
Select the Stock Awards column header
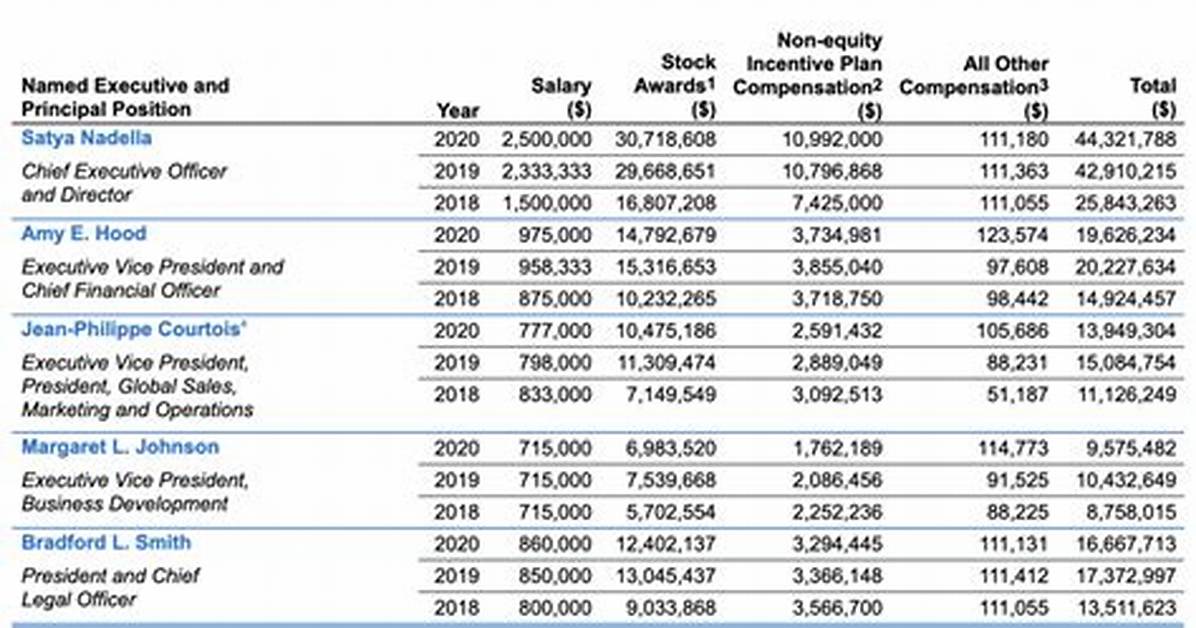coord(675,85)
